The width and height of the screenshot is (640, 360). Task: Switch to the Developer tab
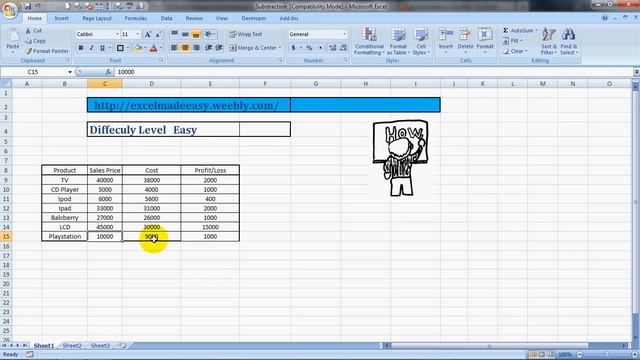pyautogui.click(x=253, y=18)
